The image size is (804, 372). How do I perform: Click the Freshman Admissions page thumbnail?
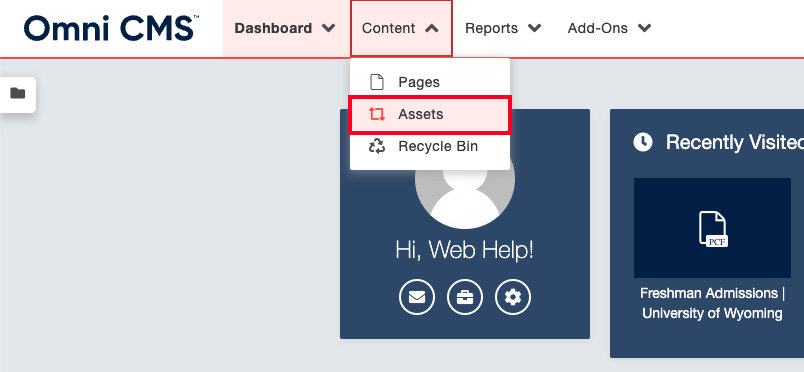712,228
